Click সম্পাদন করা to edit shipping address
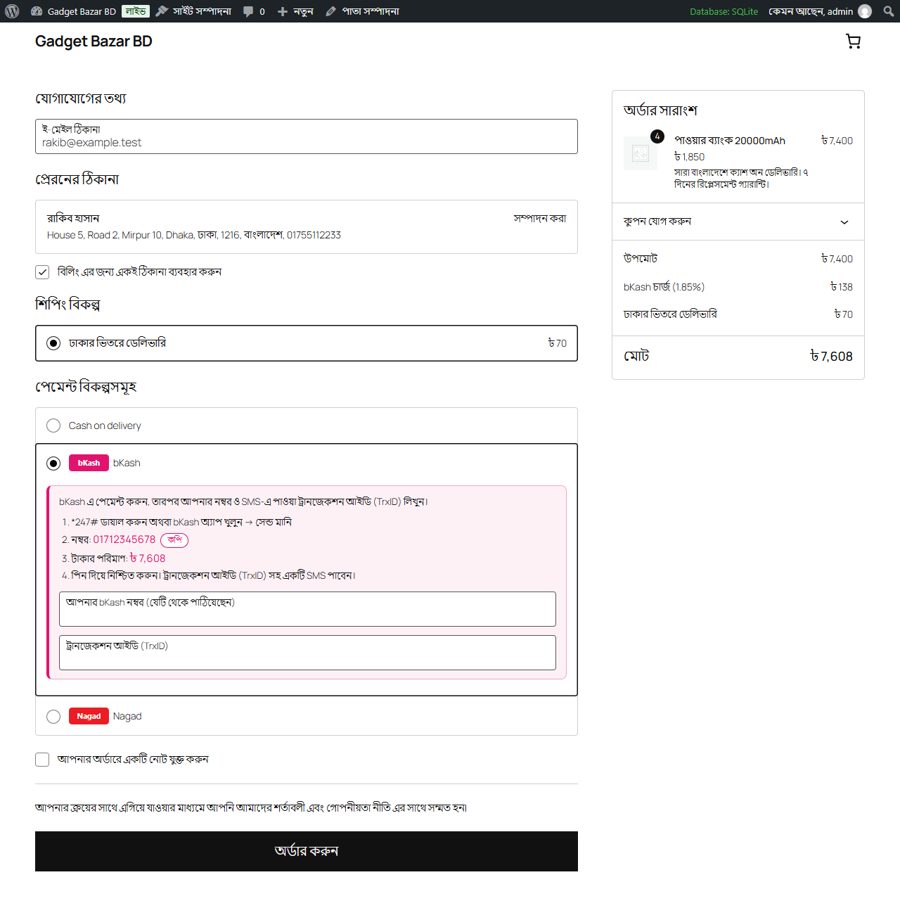This screenshot has width=900, height=908. [540, 218]
